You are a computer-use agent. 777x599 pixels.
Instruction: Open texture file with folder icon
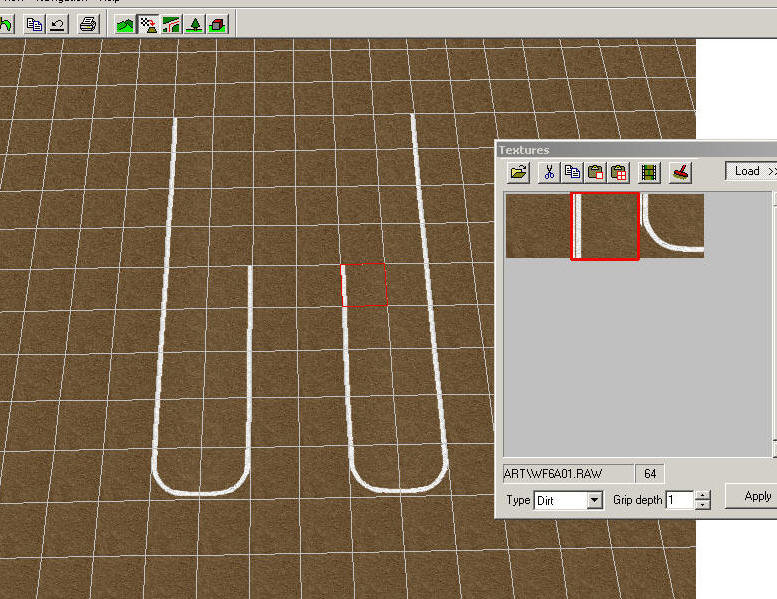coord(518,172)
